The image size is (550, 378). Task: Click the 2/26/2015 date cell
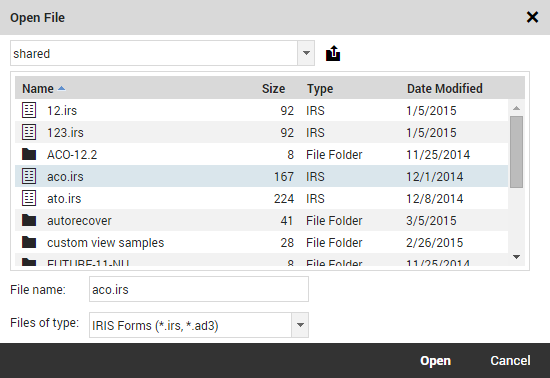(x=435, y=243)
